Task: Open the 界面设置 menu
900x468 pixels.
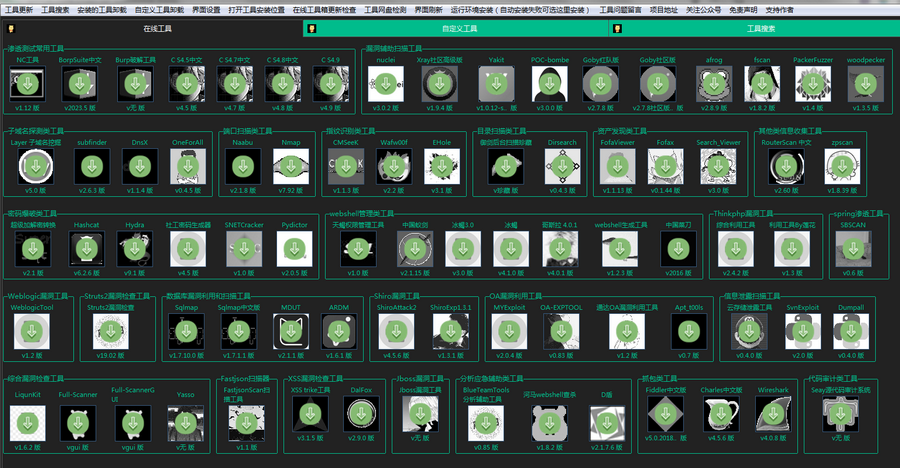Action: tap(206, 10)
